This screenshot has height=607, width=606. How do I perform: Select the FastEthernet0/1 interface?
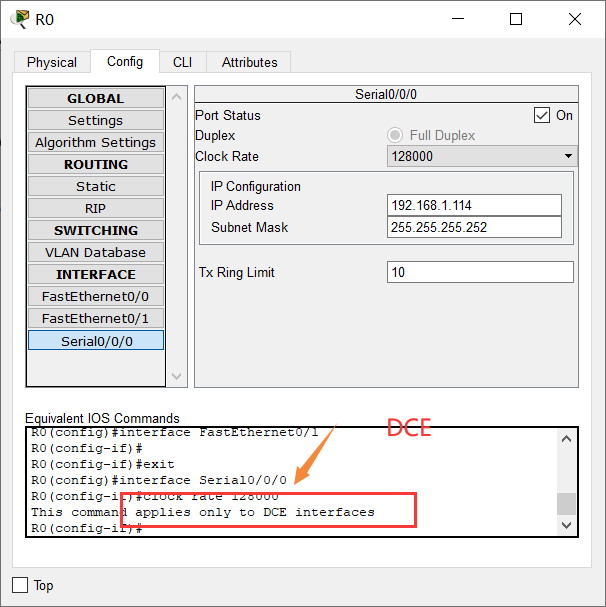96,319
